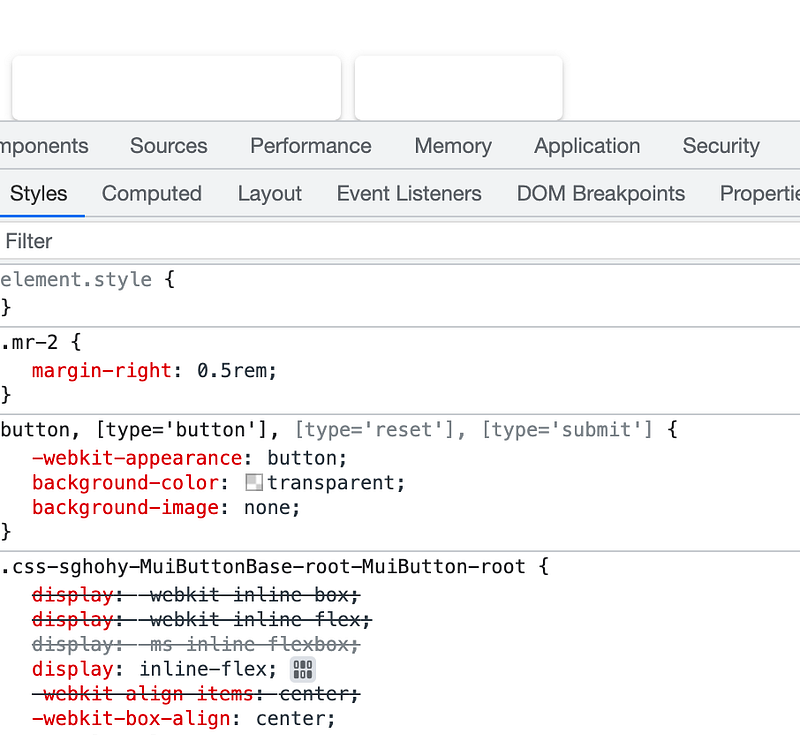The image size is (800, 735).
Task: Switch to the Computed sub-tab
Action: point(152,194)
